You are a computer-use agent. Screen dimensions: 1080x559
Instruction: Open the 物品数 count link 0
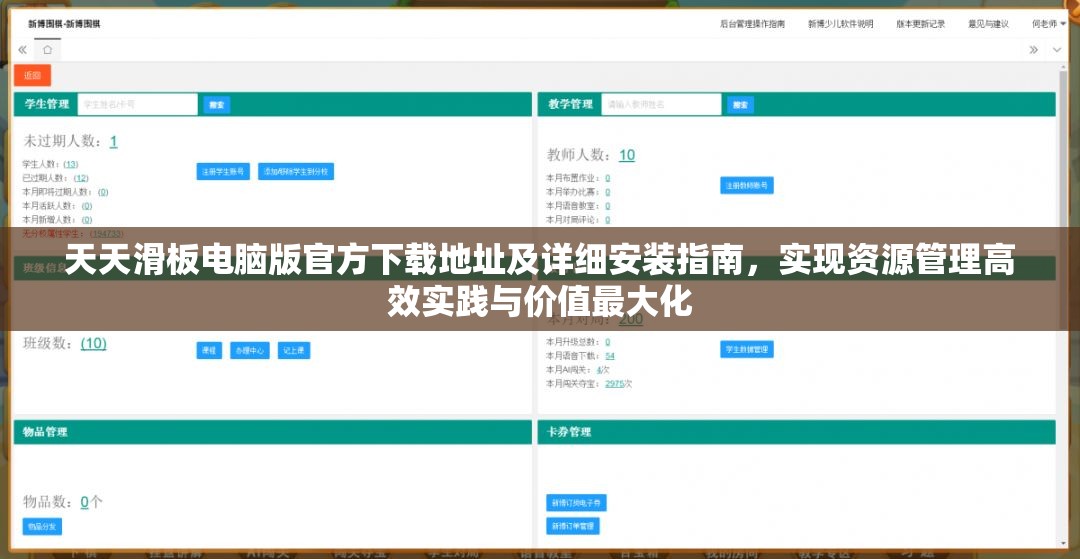point(85,502)
